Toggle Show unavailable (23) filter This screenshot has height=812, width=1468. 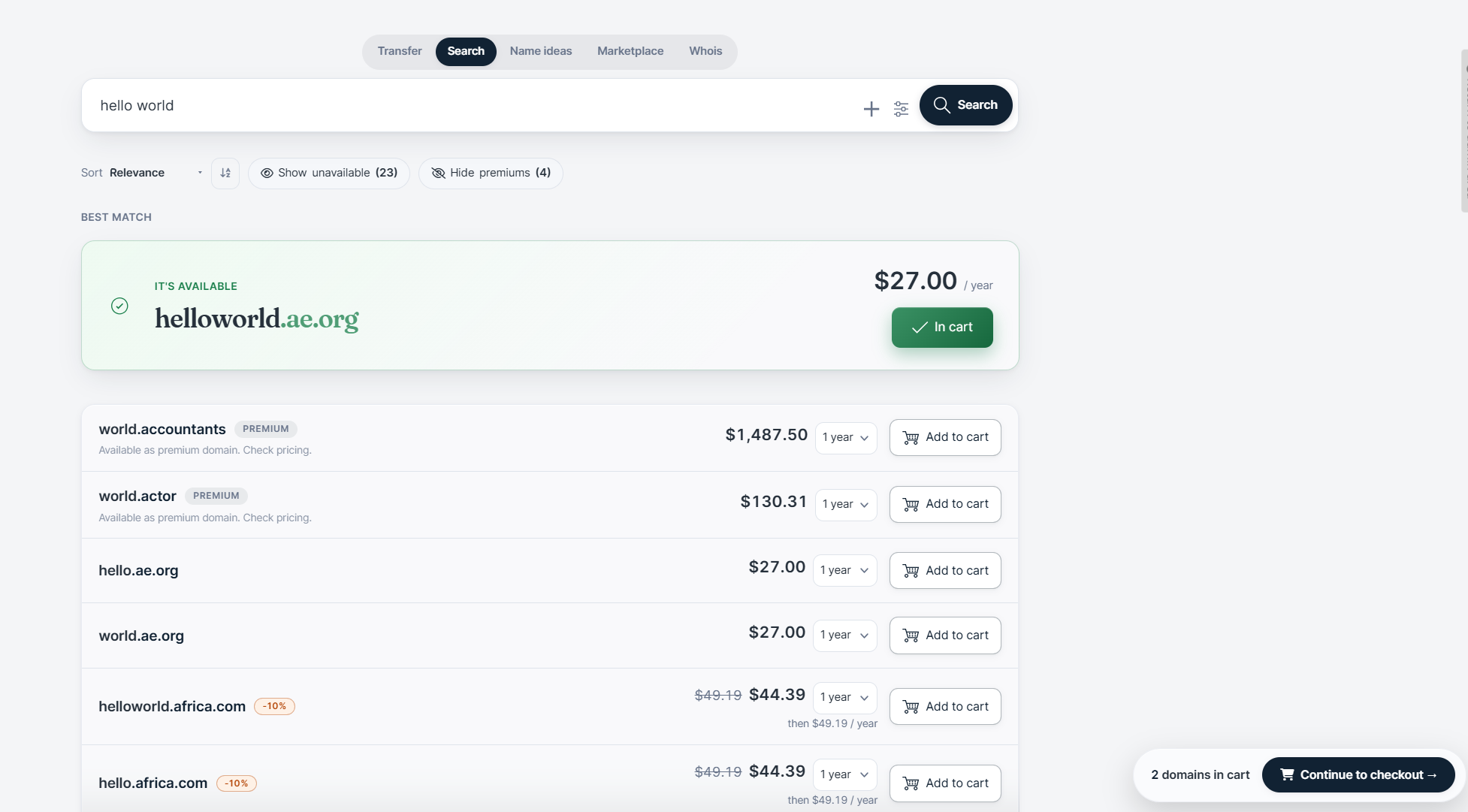[x=329, y=174]
